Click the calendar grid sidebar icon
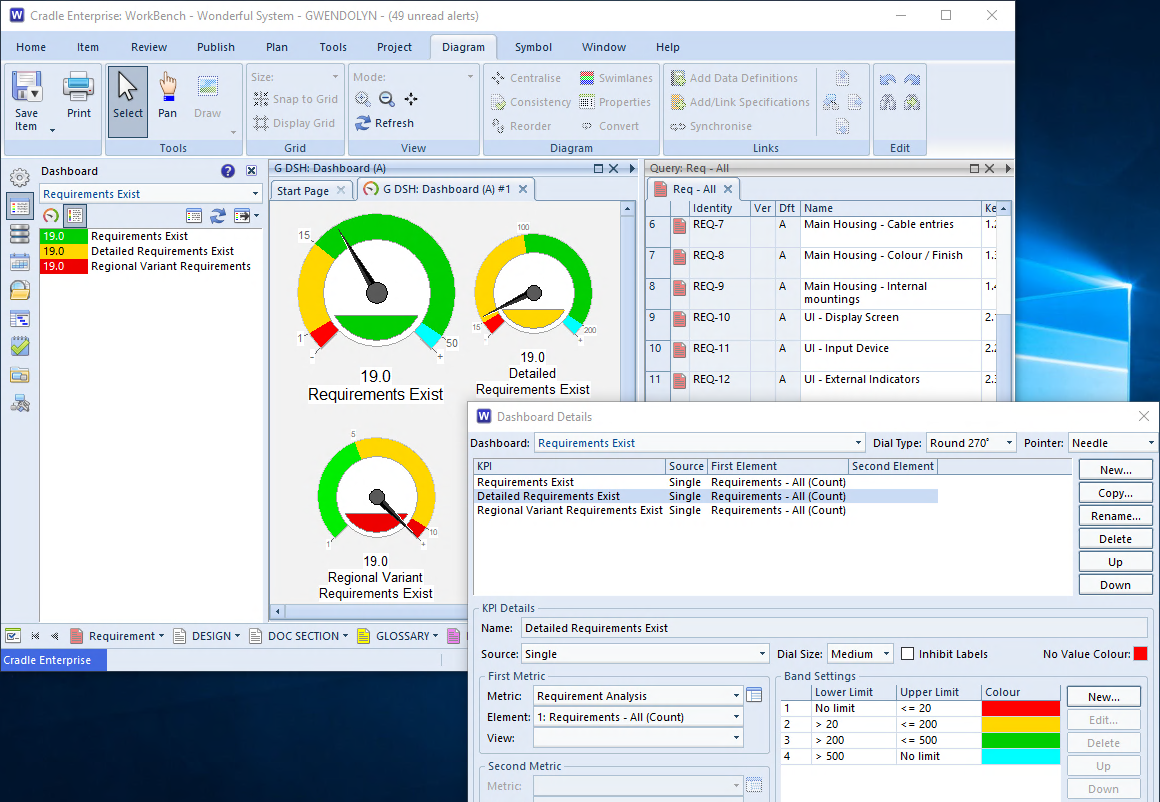Image resolution: width=1160 pixels, height=802 pixels. click(20, 262)
